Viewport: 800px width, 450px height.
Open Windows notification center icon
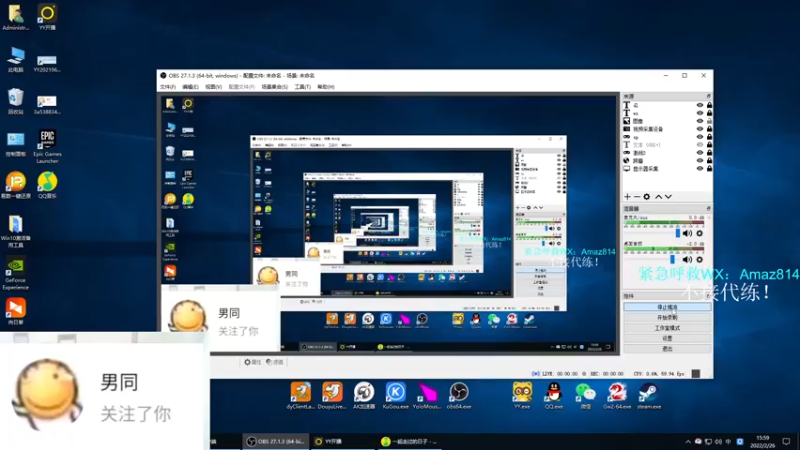pyautogui.click(x=786, y=442)
